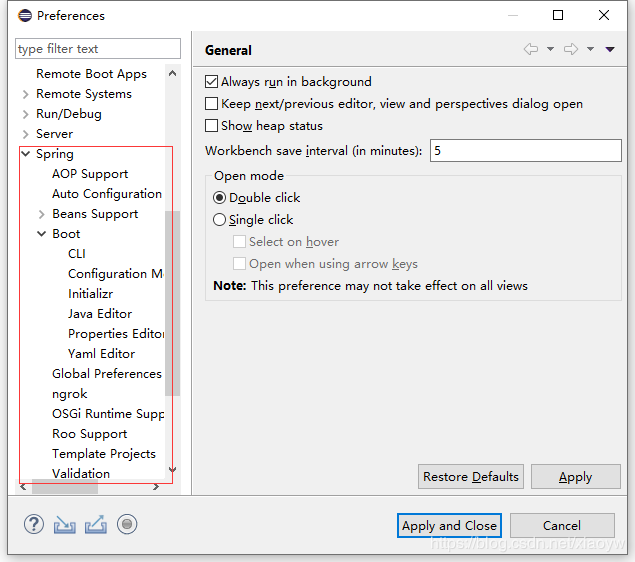The width and height of the screenshot is (635, 562).
Task: Open the Help question mark icon
Action: pos(34,524)
